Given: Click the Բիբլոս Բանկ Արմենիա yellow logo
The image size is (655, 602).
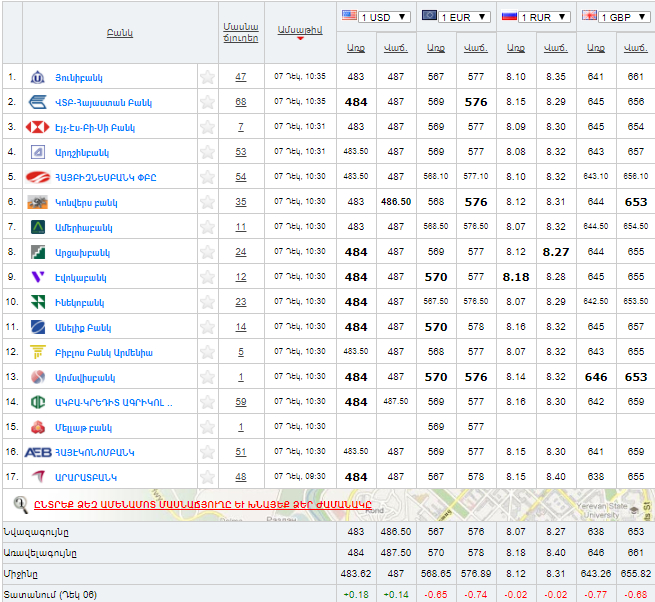Looking at the screenshot, I should tap(38, 352).
